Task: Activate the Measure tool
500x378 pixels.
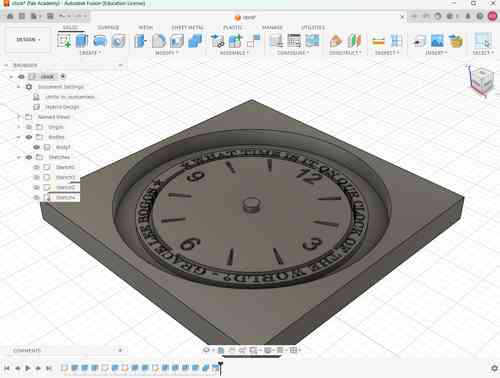Action: click(378, 41)
